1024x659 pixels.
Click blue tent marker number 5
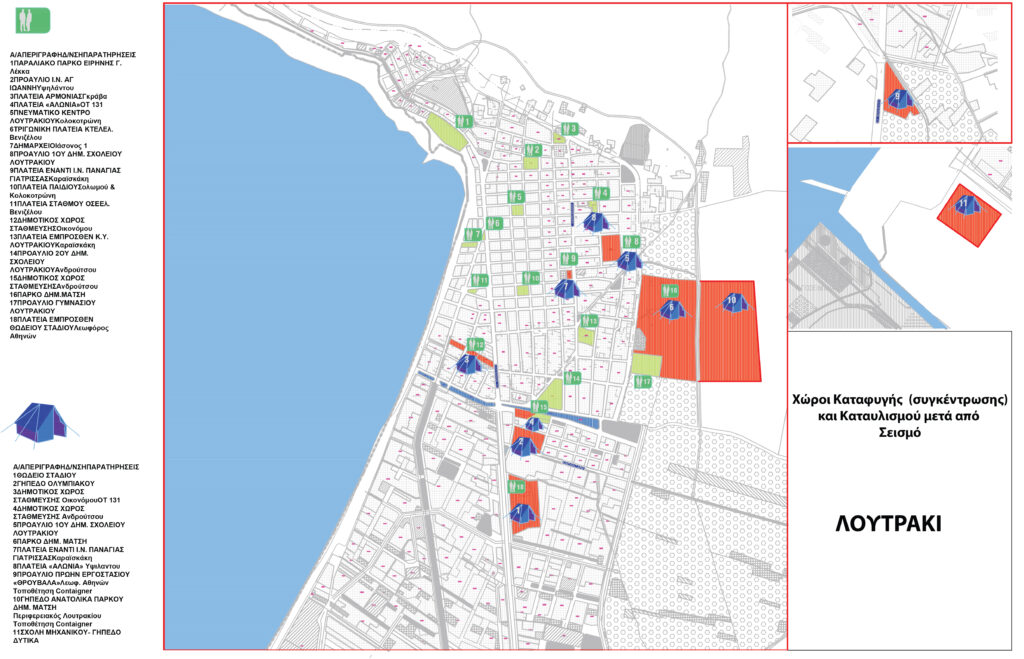point(627,260)
